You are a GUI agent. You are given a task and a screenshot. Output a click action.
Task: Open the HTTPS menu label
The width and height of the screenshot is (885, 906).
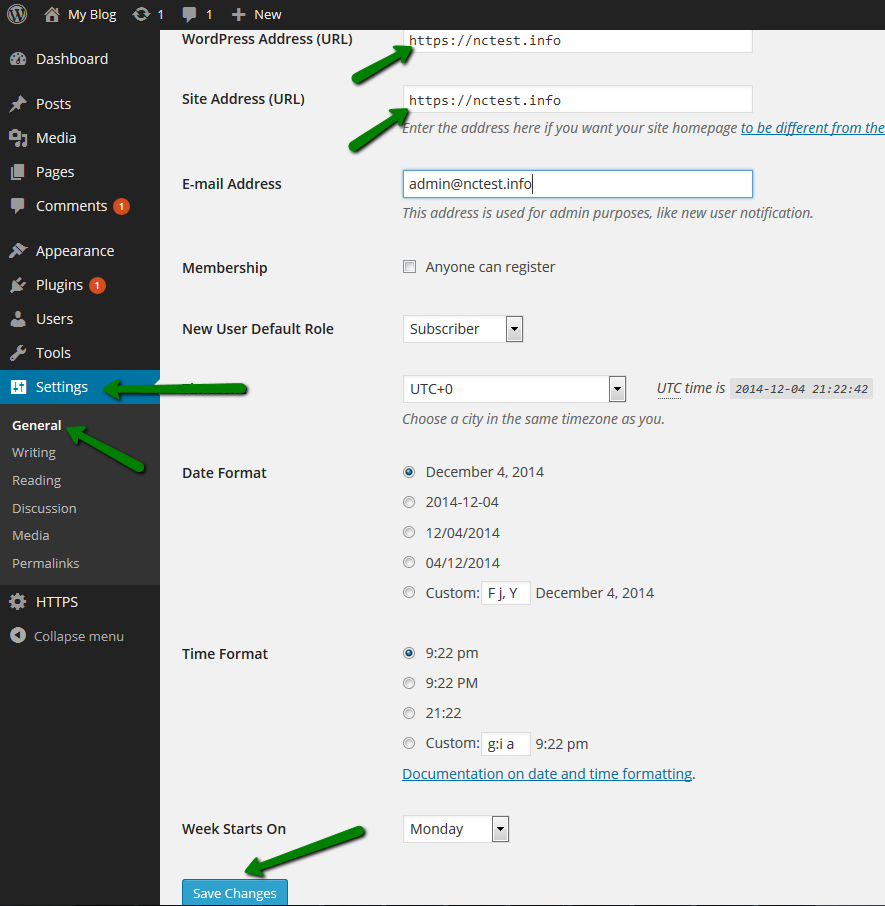57,602
